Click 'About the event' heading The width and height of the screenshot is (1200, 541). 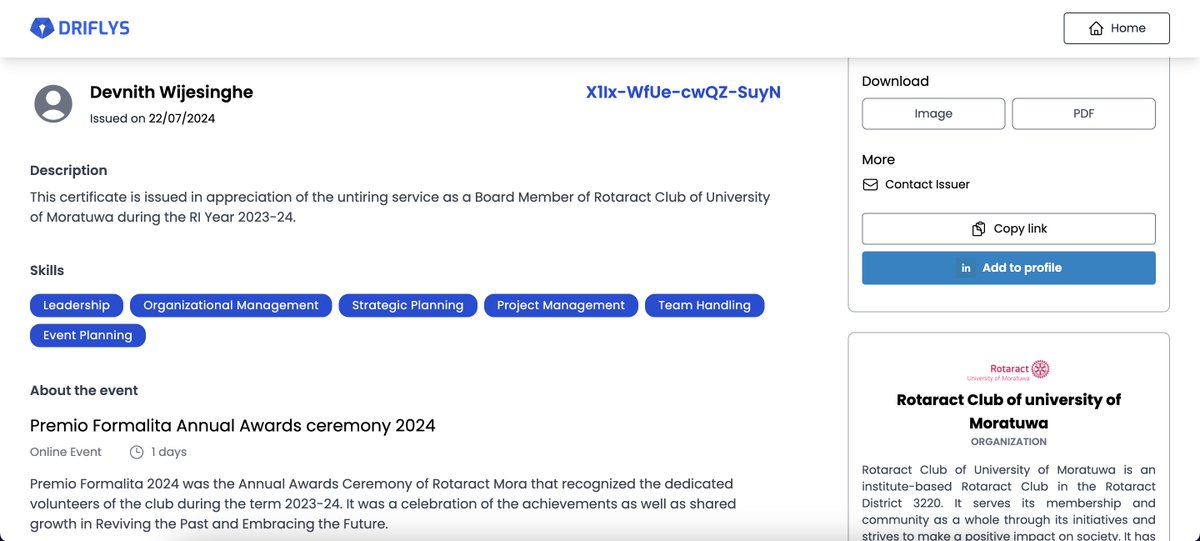point(84,390)
